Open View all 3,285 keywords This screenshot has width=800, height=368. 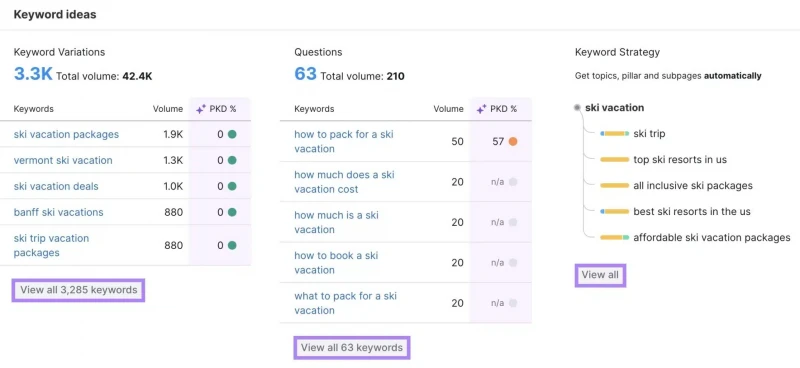(79, 290)
